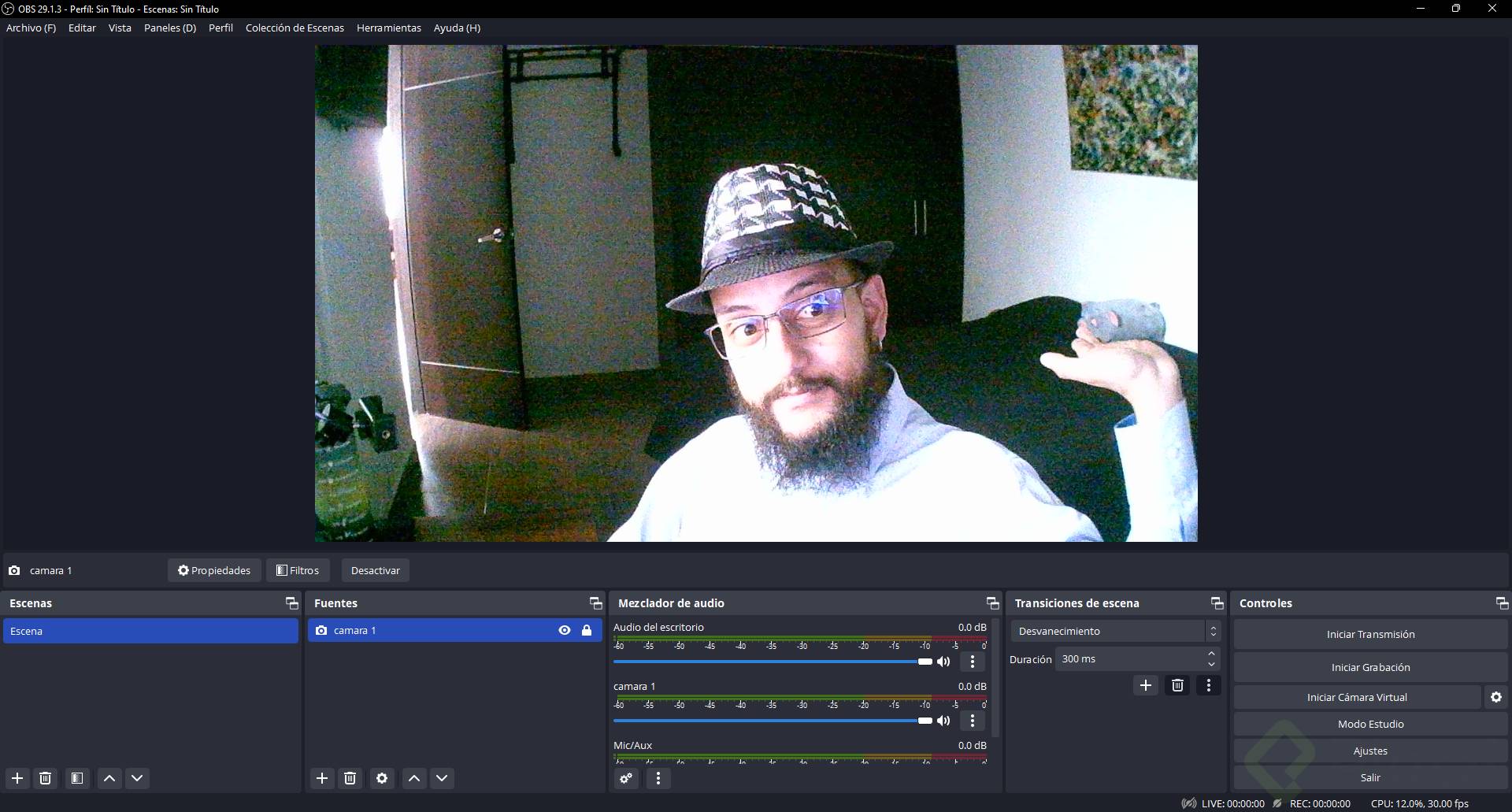
Task: Open the Paneles menu
Action: 170,28
